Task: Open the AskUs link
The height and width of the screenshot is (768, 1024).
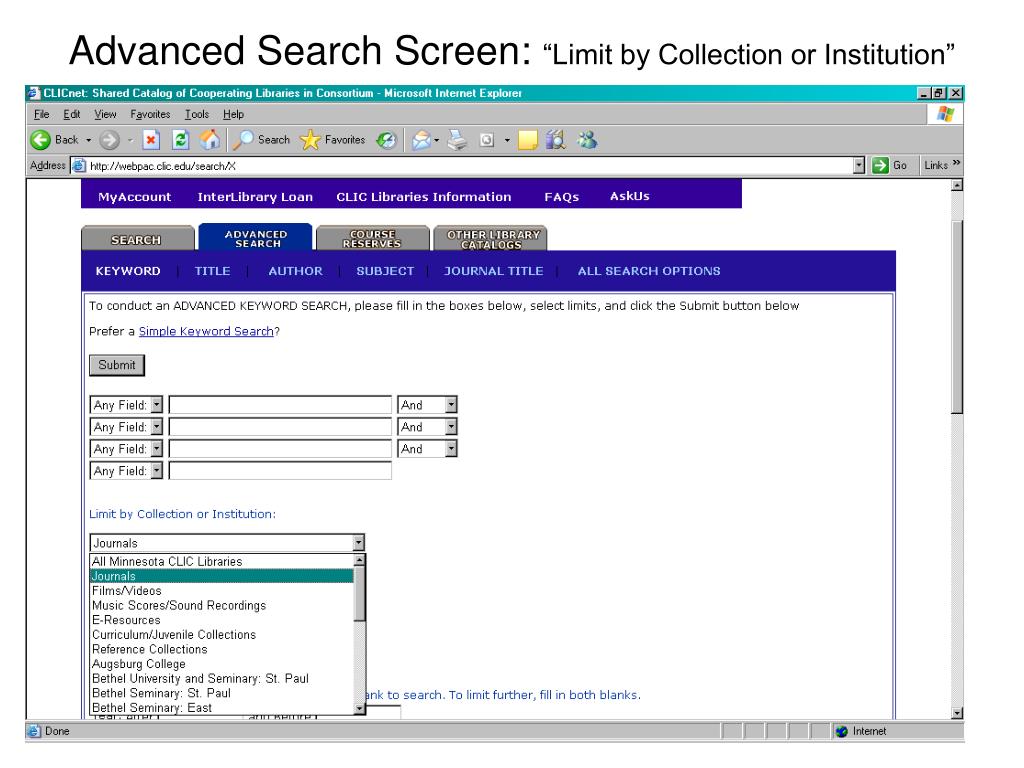Action: pyautogui.click(x=630, y=196)
